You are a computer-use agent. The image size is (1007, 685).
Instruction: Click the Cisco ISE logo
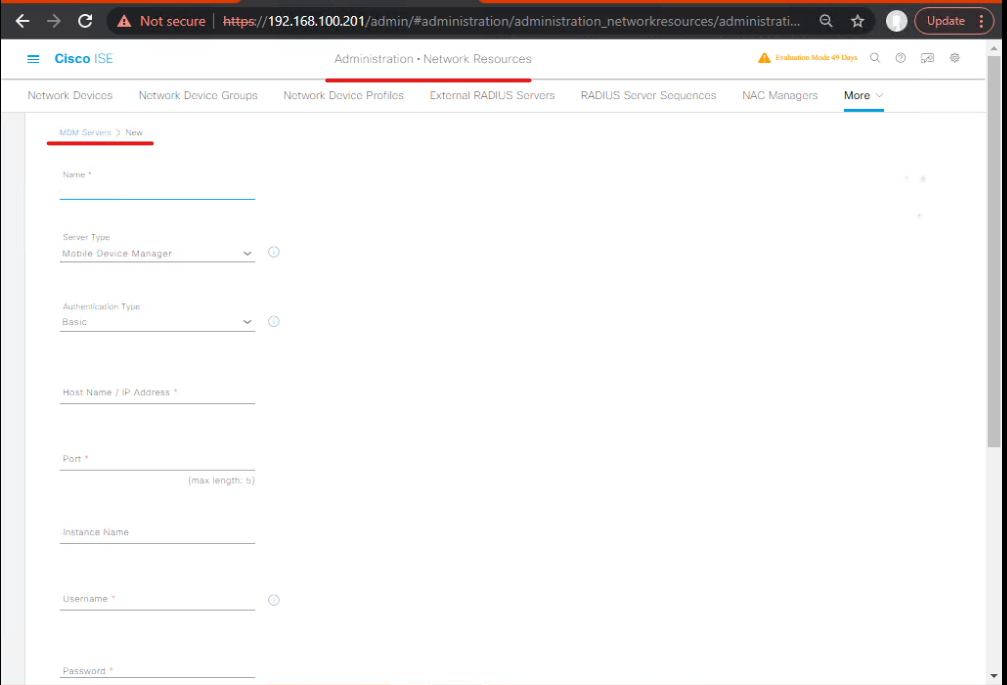click(83, 59)
